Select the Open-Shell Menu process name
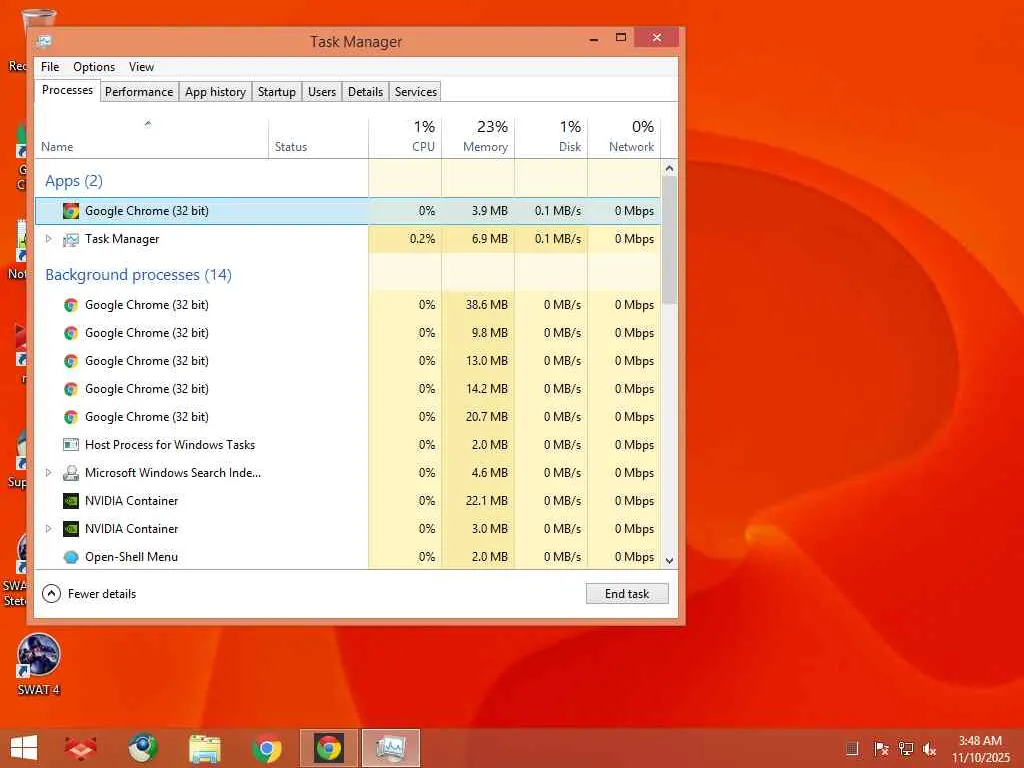The height and width of the screenshot is (768, 1024). click(131, 557)
